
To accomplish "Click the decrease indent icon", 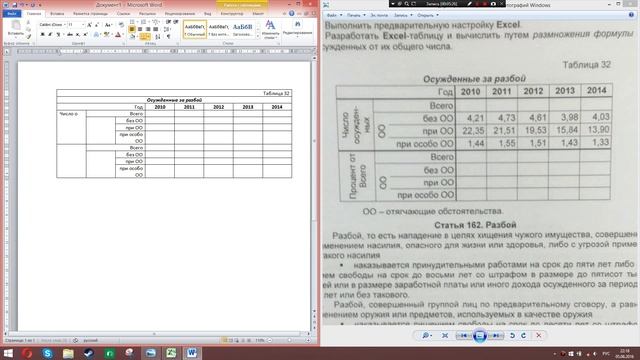I will click(x=168, y=21).
